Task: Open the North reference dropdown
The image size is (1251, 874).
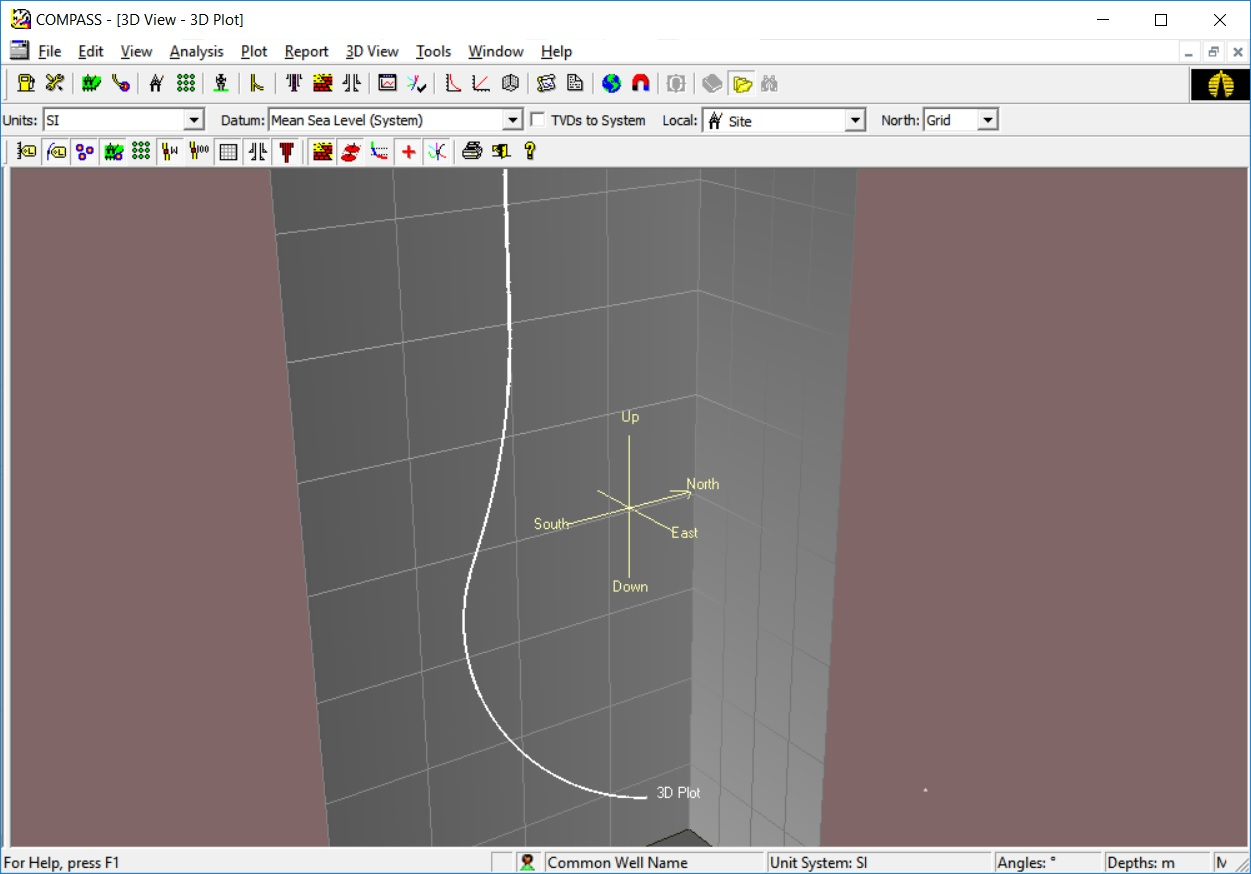Action: pos(988,120)
